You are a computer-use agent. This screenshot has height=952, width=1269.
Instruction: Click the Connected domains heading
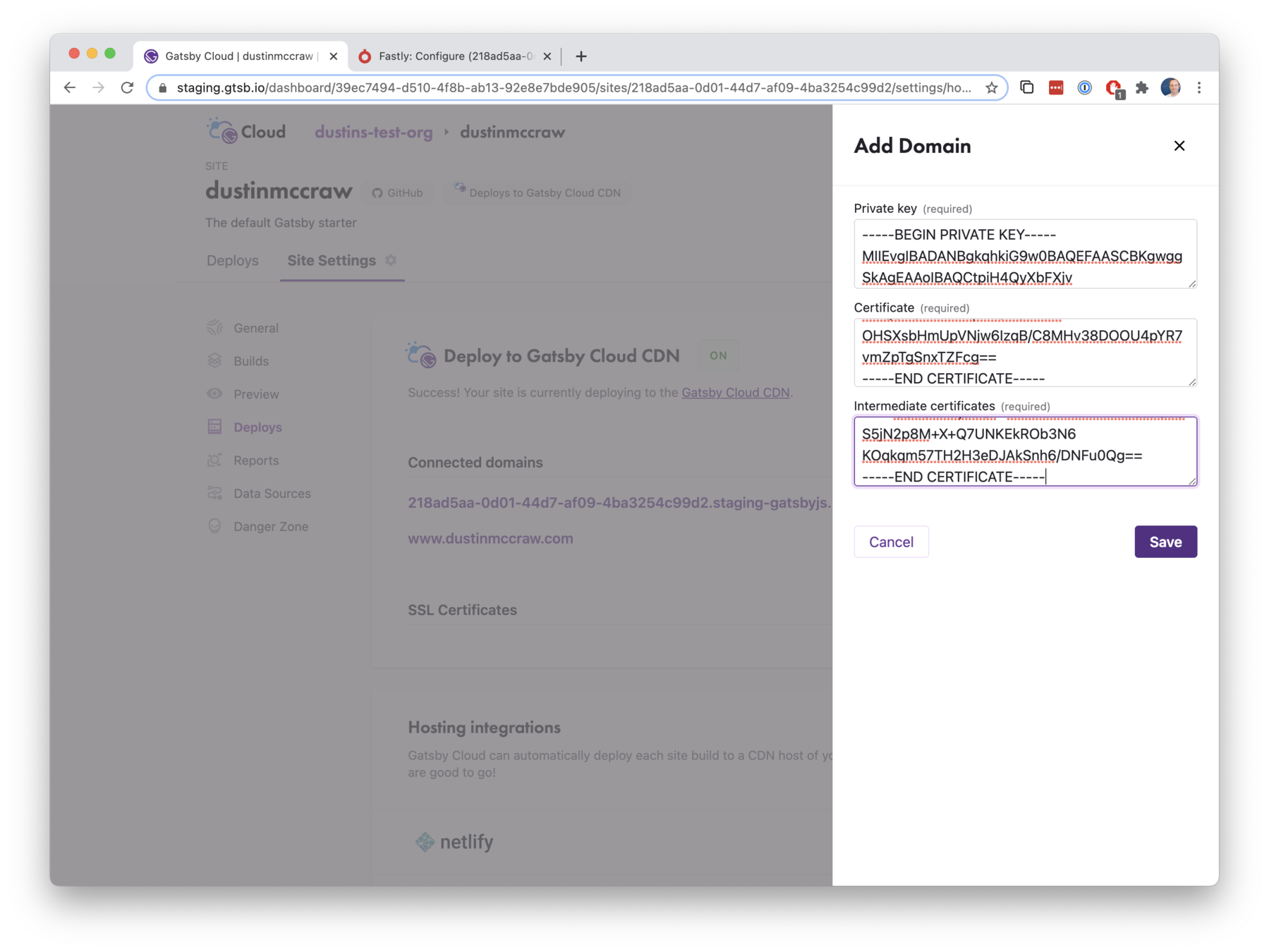pyautogui.click(x=475, y=463)
